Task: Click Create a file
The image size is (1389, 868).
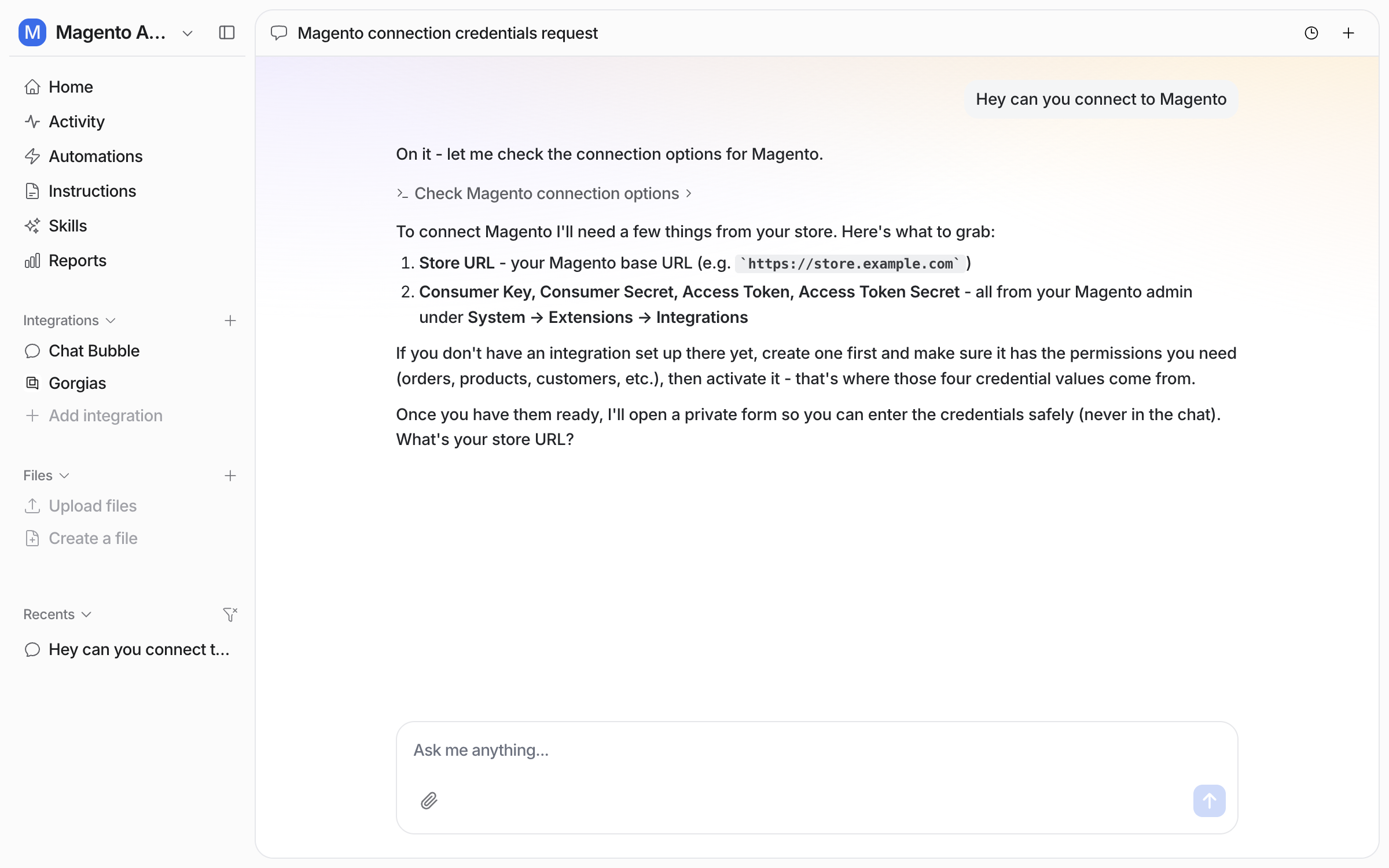Action: (127, 538)
